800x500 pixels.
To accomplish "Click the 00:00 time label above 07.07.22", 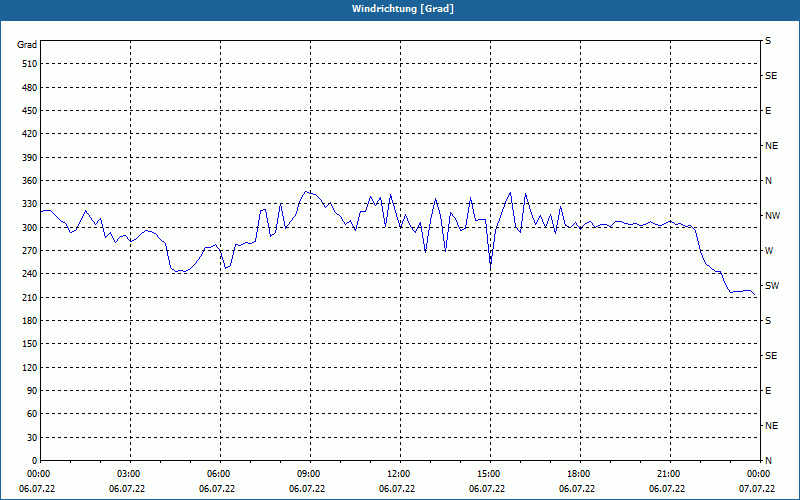I will pyautogui.click(x=759, y=474).
